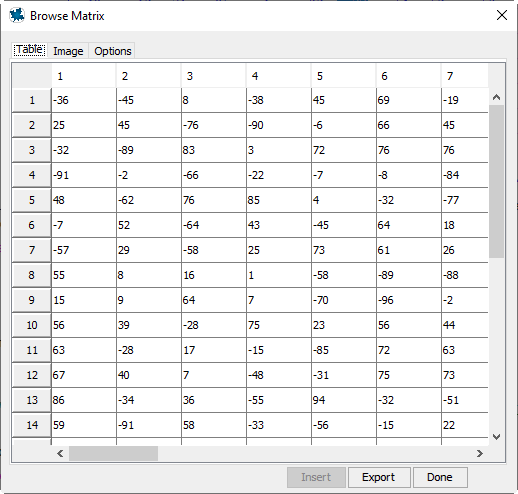The image size is (518, 494).
Task: Select column header 4
Action: (x=279, y=76)
